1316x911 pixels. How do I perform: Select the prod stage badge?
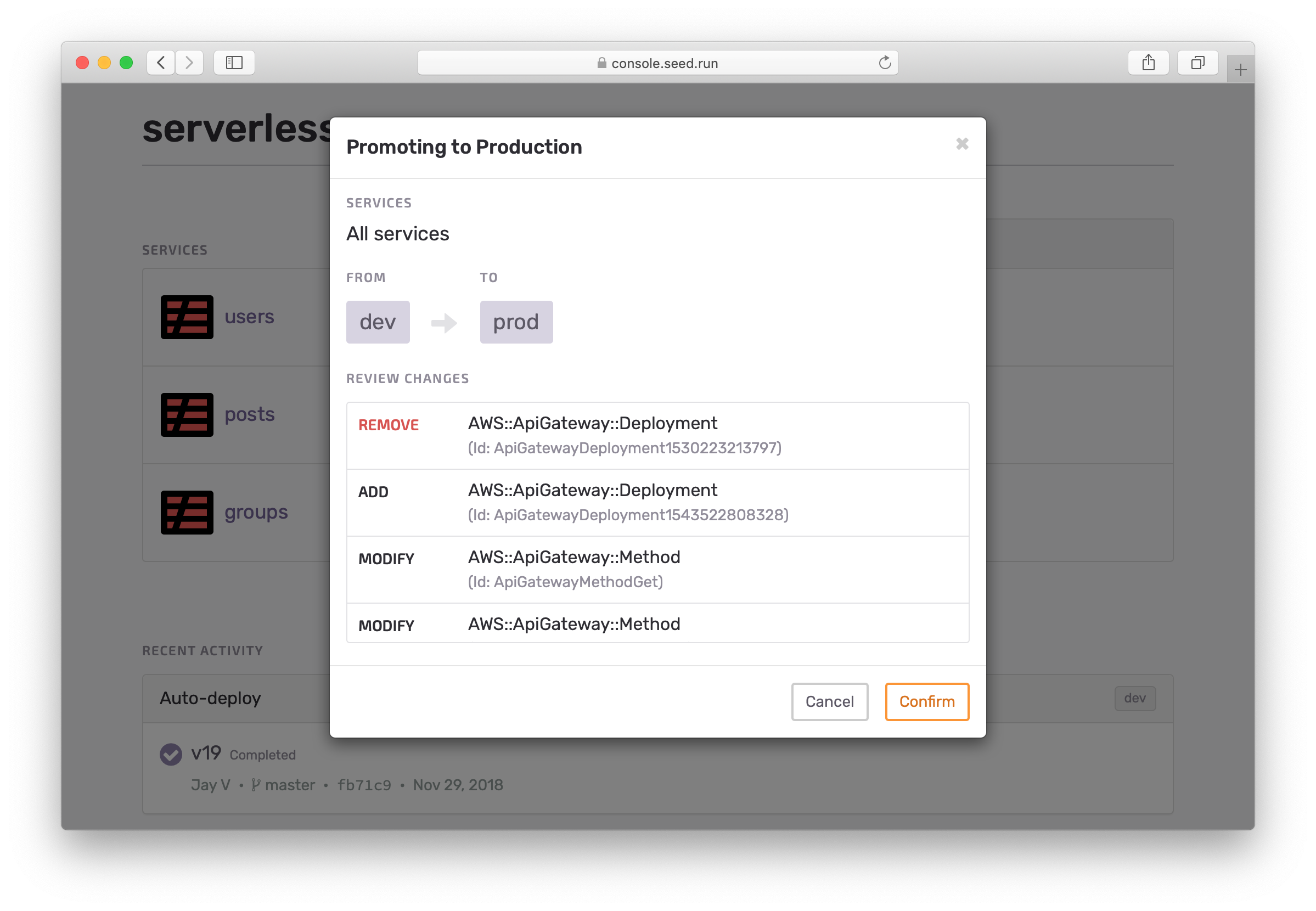click(516, 322)
